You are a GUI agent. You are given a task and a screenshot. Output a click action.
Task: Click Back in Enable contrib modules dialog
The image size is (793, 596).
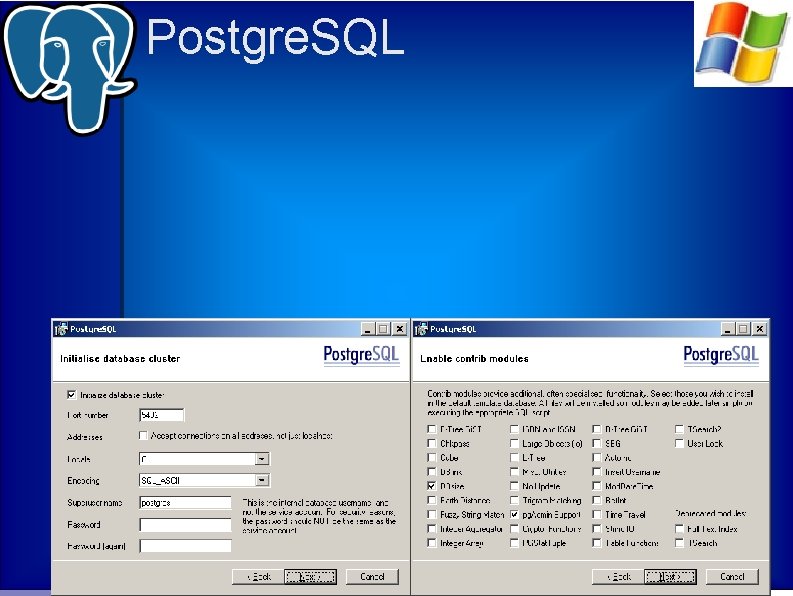tap(618, 577)
